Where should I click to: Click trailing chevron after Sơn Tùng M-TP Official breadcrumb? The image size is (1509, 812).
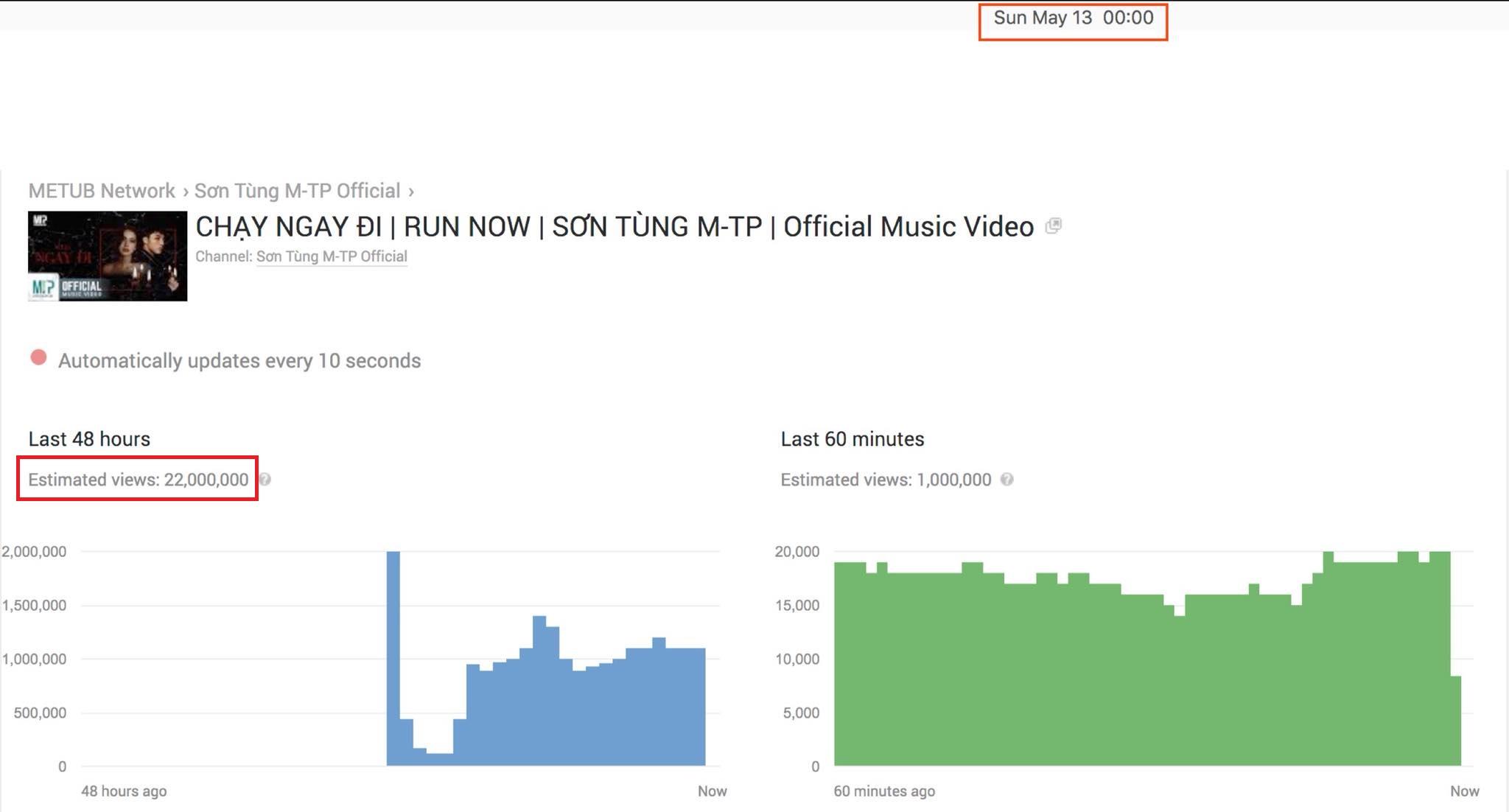tap(411, 192)
